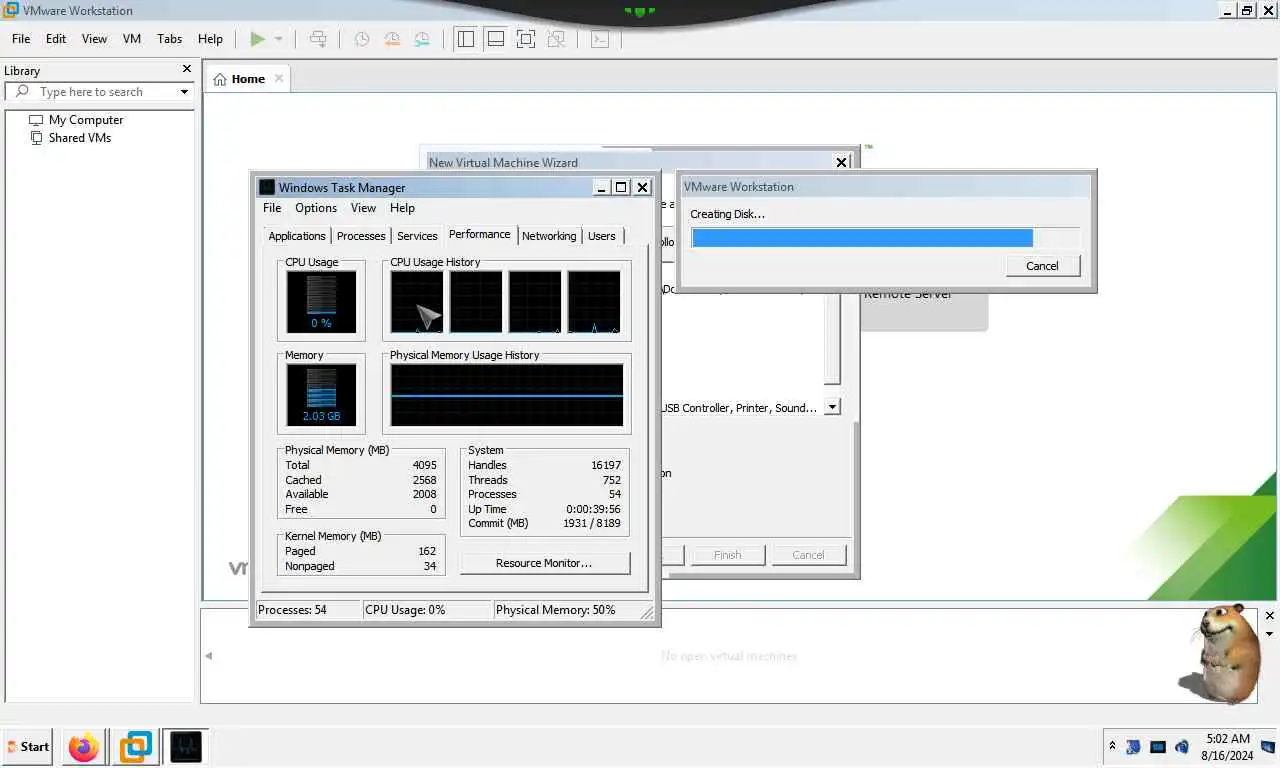Toggle the thumbnail bar toolbar icon
Image resolution: width=1280 pixels, height=768 pixels.
point(495,39)
